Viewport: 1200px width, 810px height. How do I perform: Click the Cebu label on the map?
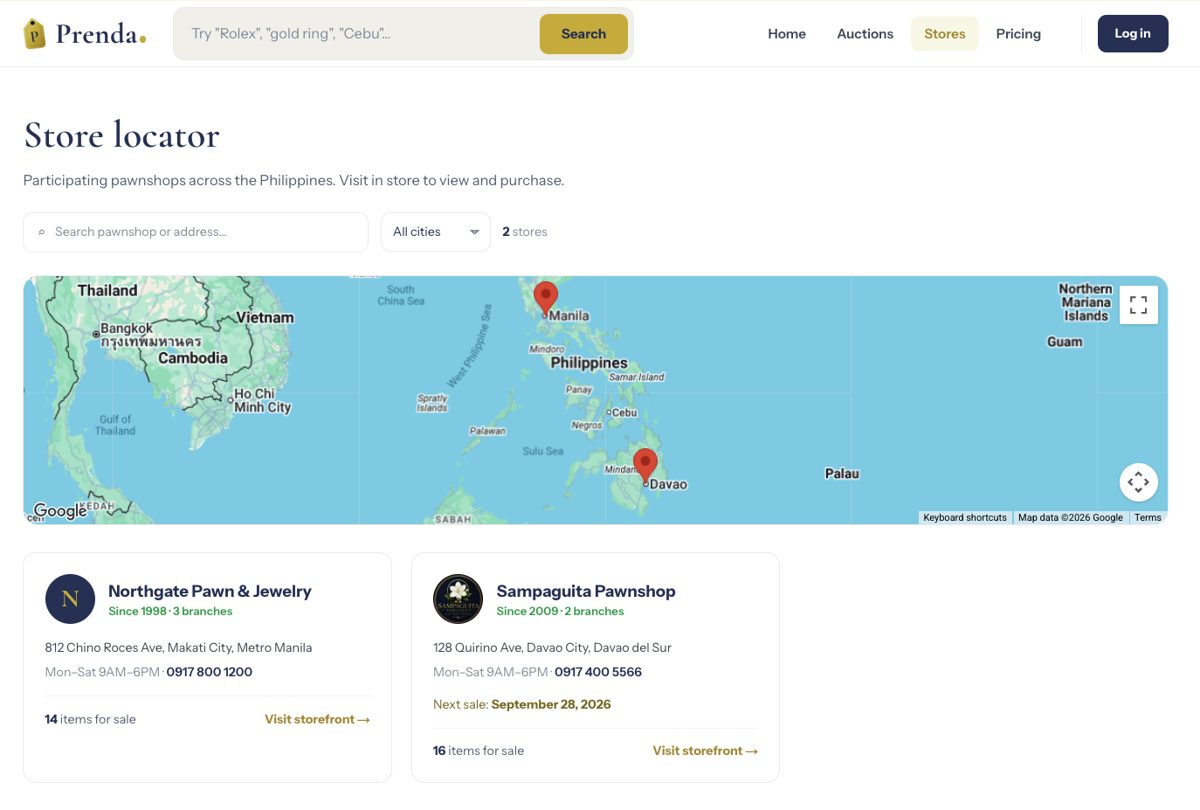624,412
